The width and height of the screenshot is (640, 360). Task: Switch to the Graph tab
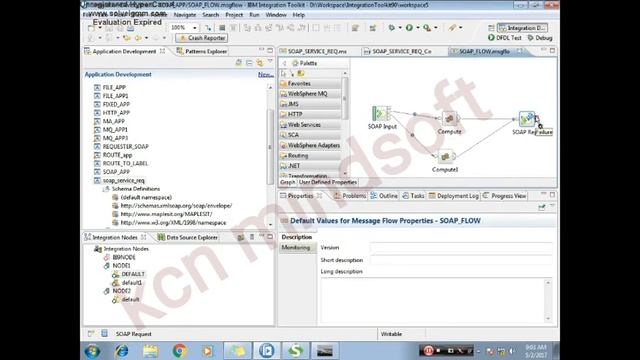[288, 182]
